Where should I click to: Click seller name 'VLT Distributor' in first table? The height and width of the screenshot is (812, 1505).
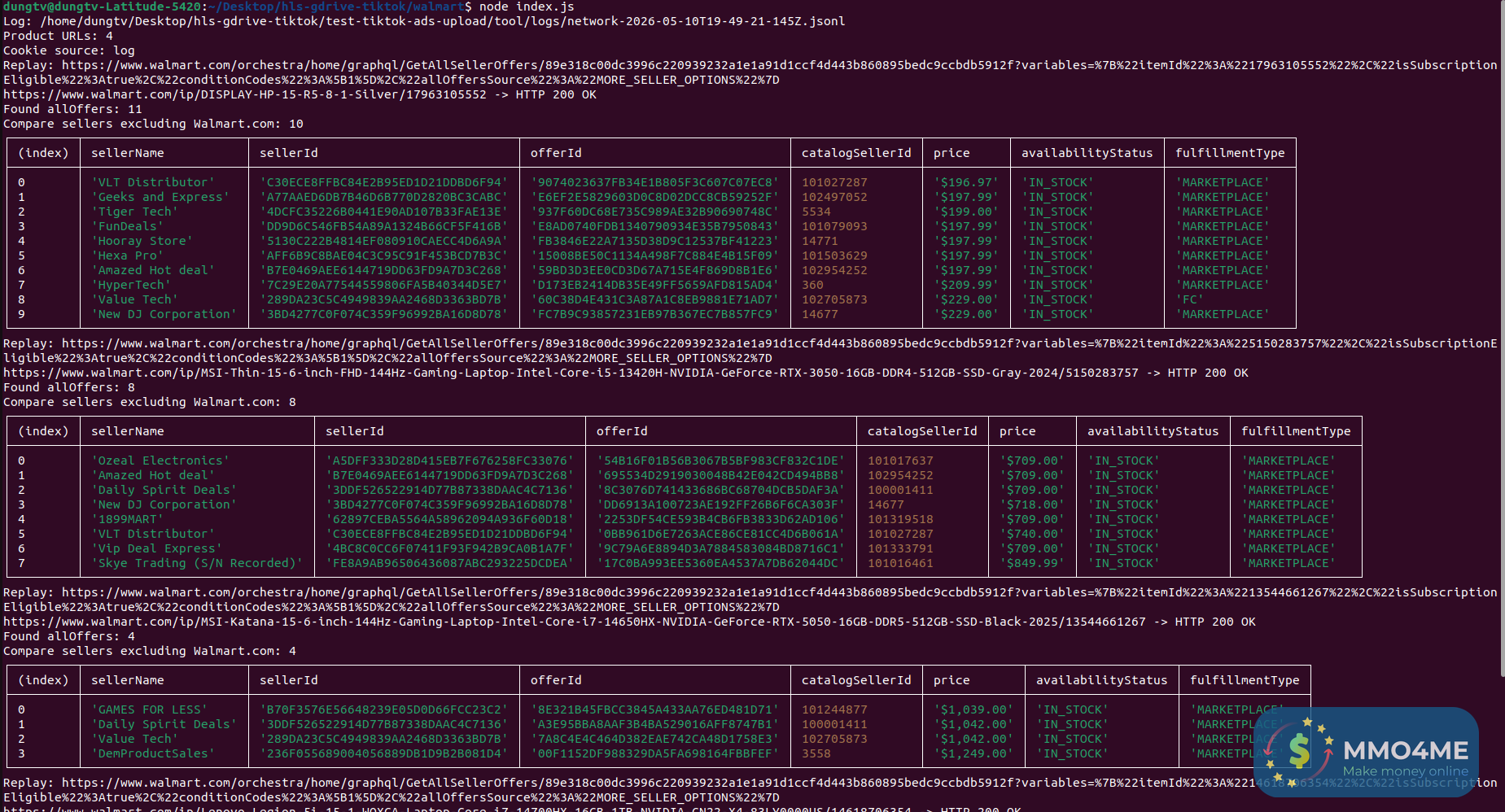tap(153, 182)
